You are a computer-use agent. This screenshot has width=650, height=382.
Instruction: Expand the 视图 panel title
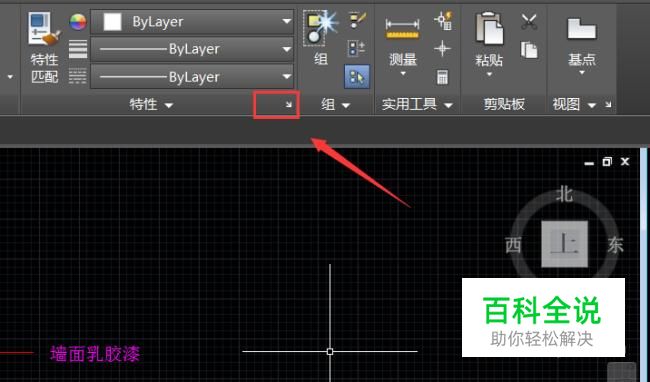point(574,104)
